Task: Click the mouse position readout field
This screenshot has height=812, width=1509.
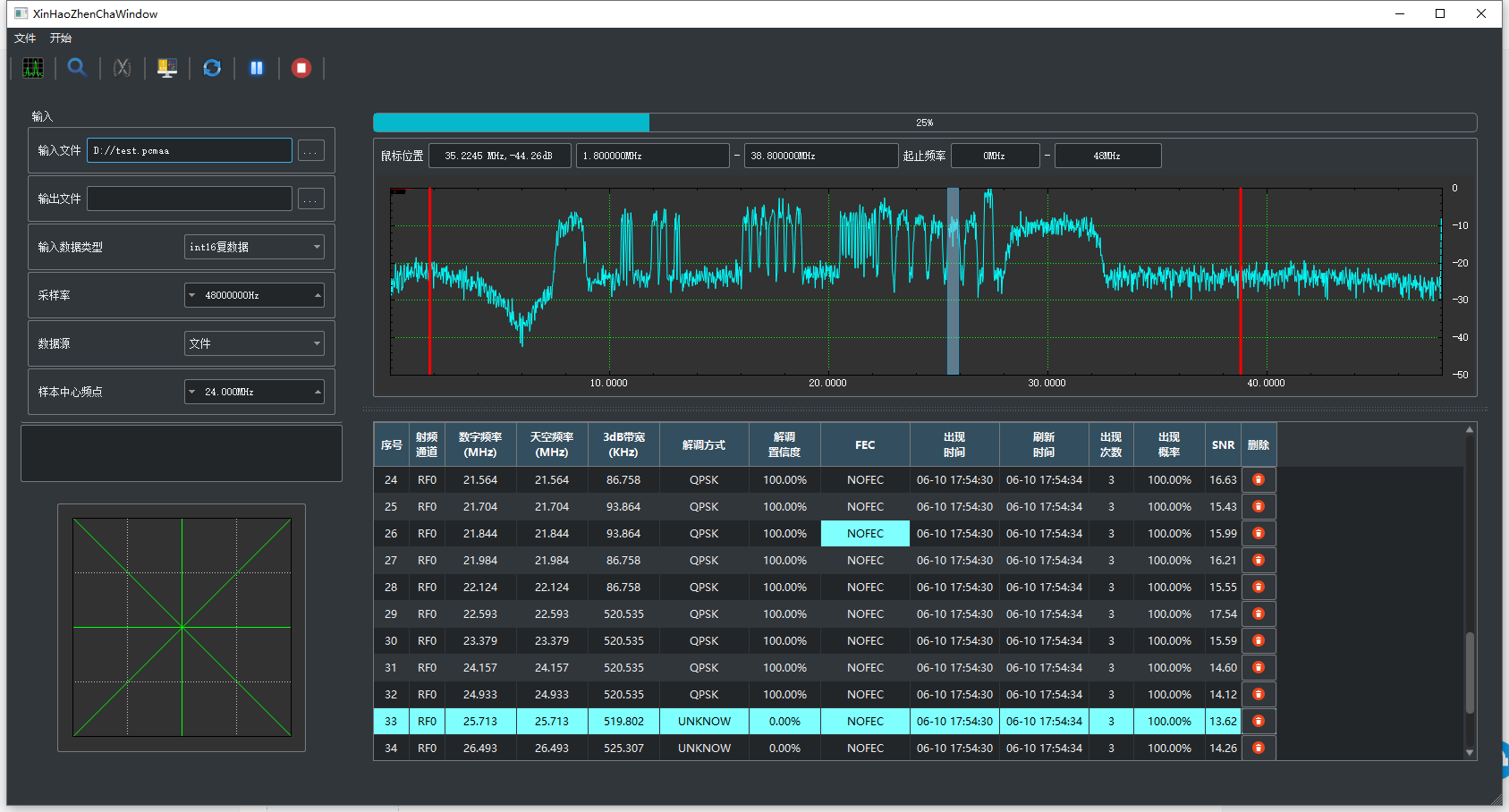Action: click(x=499, y=156)
